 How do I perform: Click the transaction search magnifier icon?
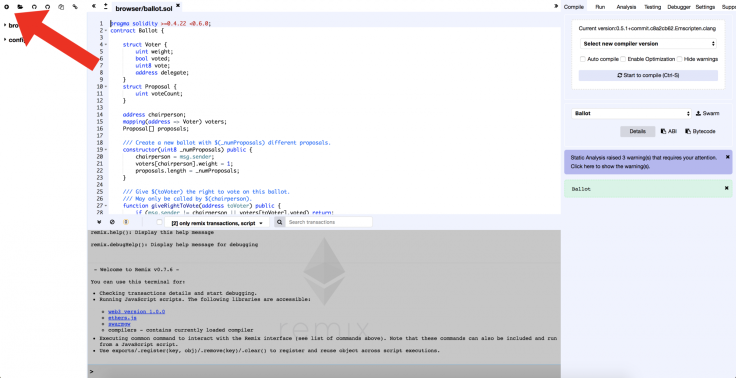(279, 222)
